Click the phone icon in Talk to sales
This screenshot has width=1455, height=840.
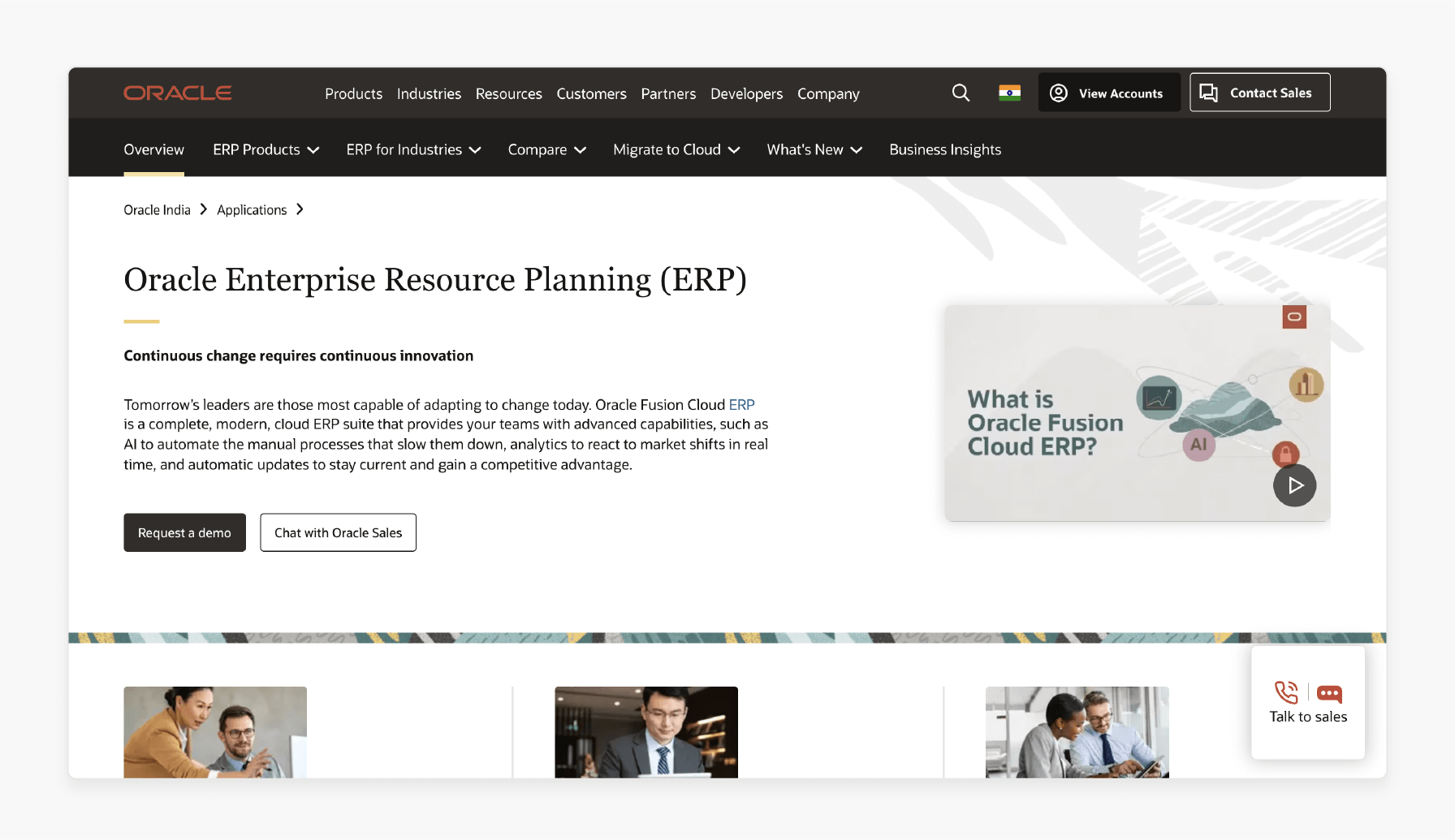point(1286,692)
